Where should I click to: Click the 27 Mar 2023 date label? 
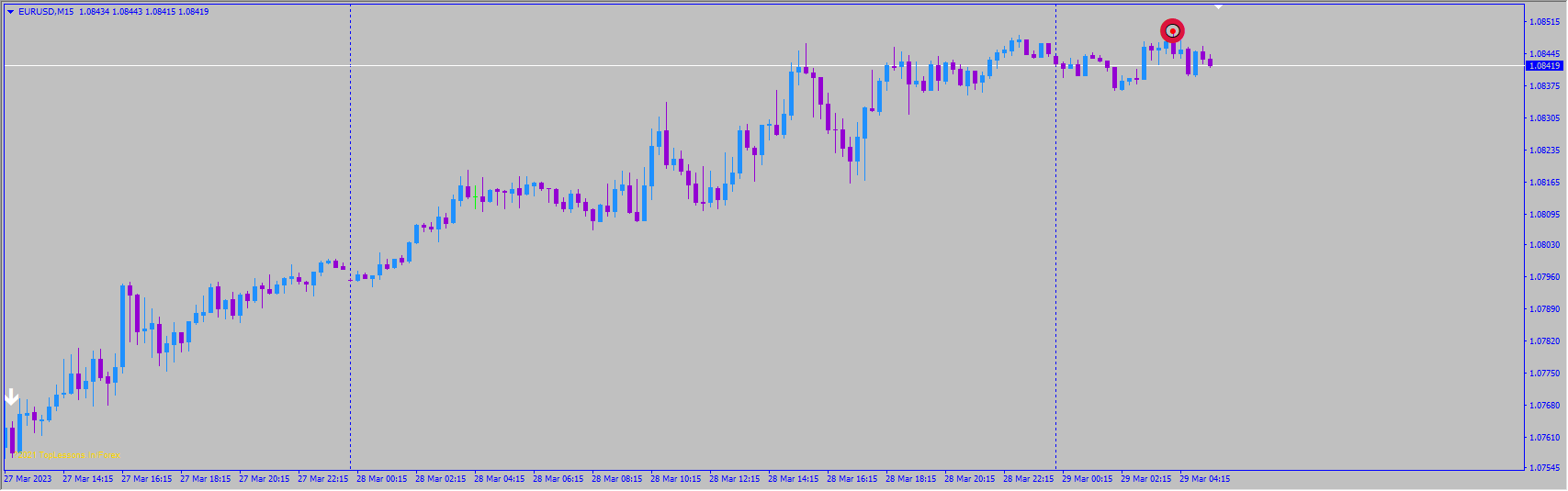pos(28,479)
